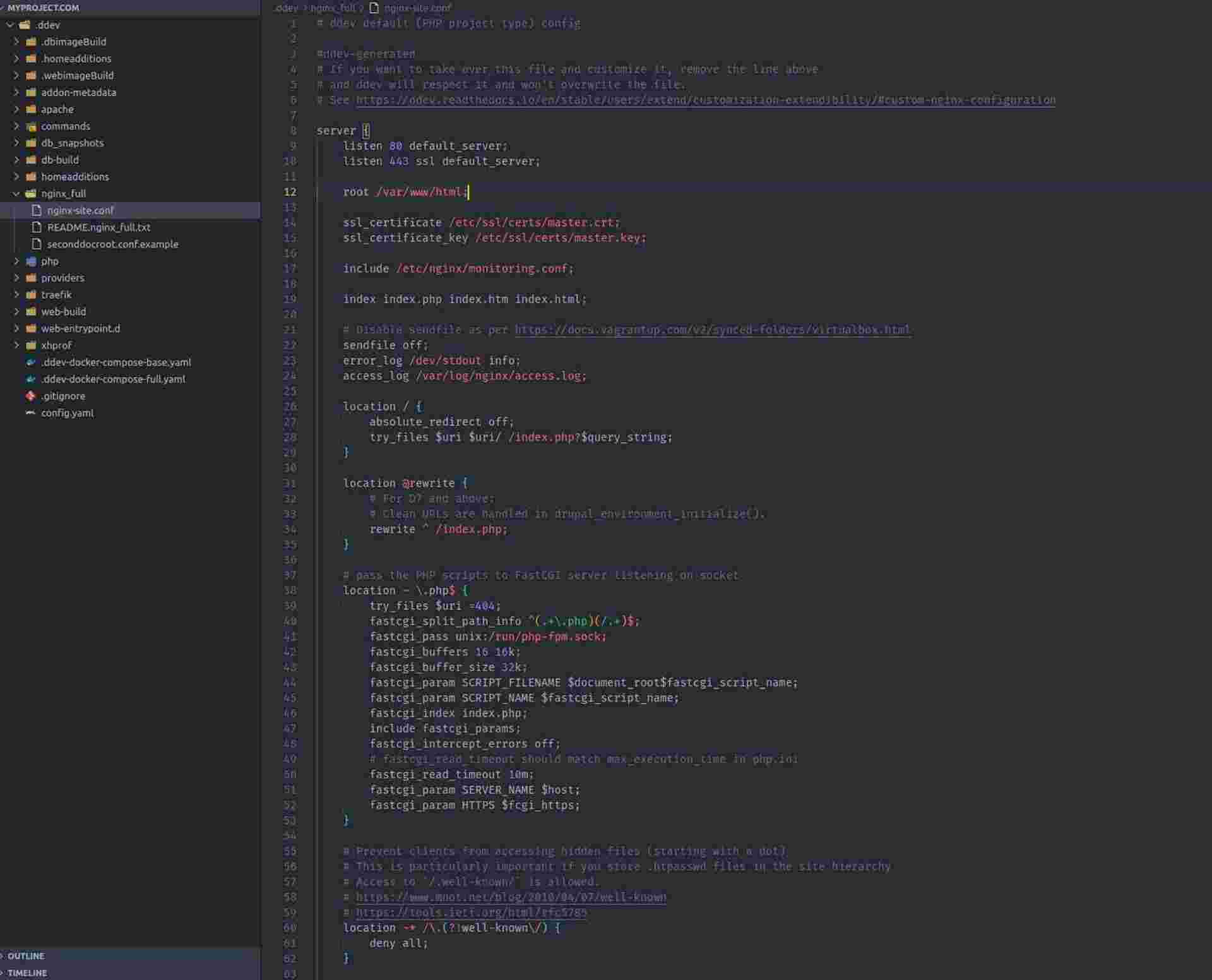Click the commands folder icon
This screenshot has width=1212, height=980.
click(x=31, y=126)
